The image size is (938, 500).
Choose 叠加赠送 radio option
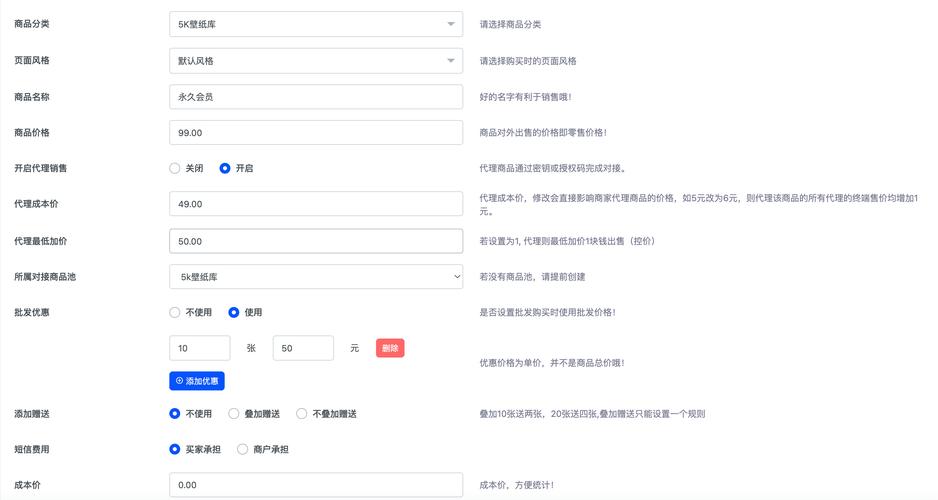(234, 414)
